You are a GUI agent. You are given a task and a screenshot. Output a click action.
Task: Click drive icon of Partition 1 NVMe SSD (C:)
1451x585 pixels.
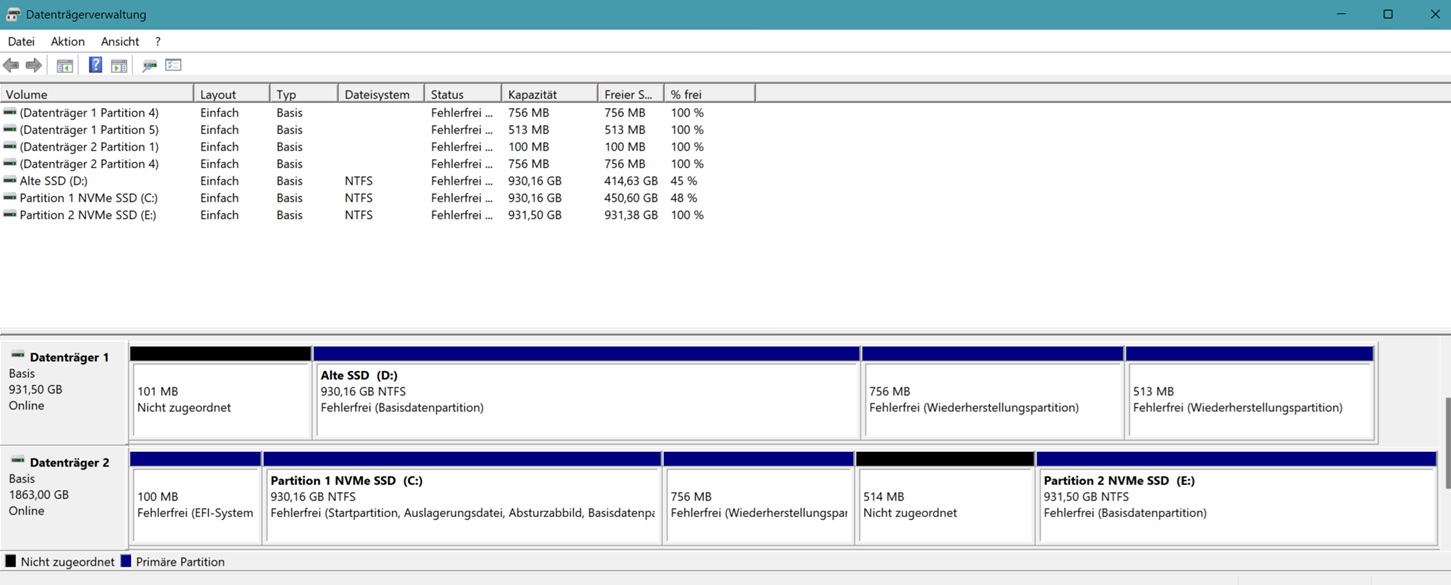(10, 198)
